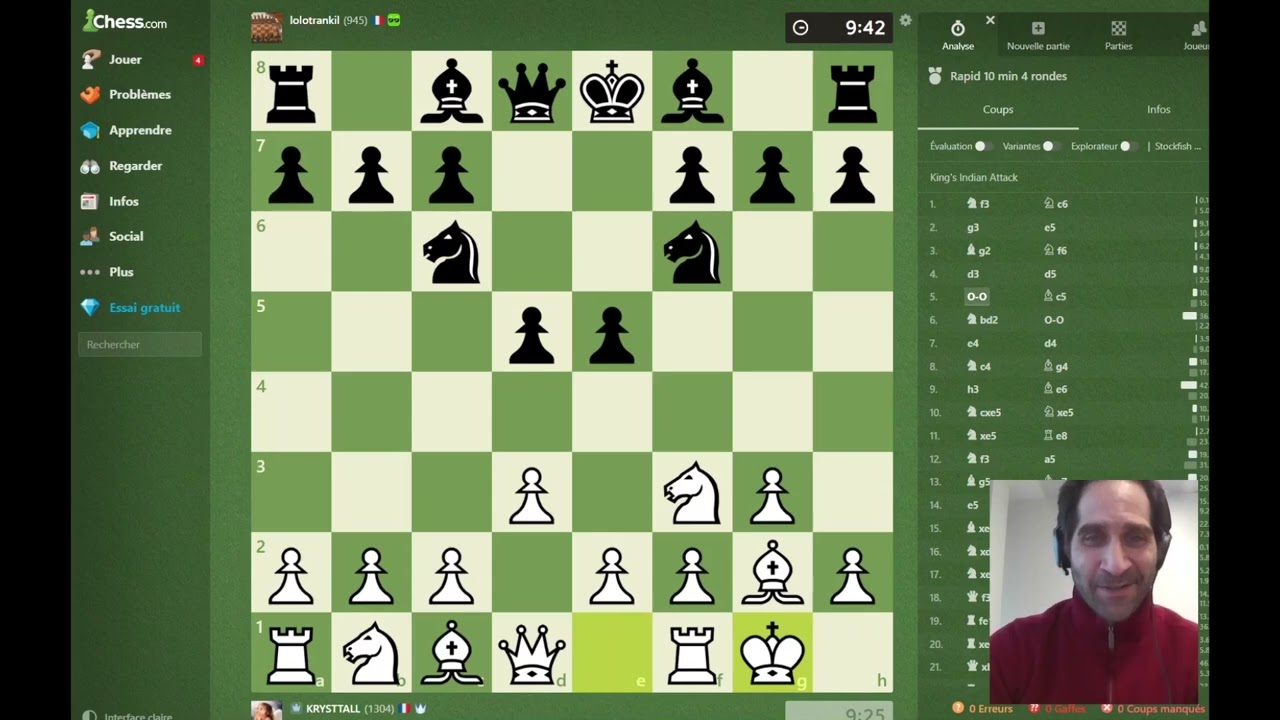The width and height of the screenshot is (1280, 720).
Task: Select Problèmes in the sidebar
Action: 140,94
